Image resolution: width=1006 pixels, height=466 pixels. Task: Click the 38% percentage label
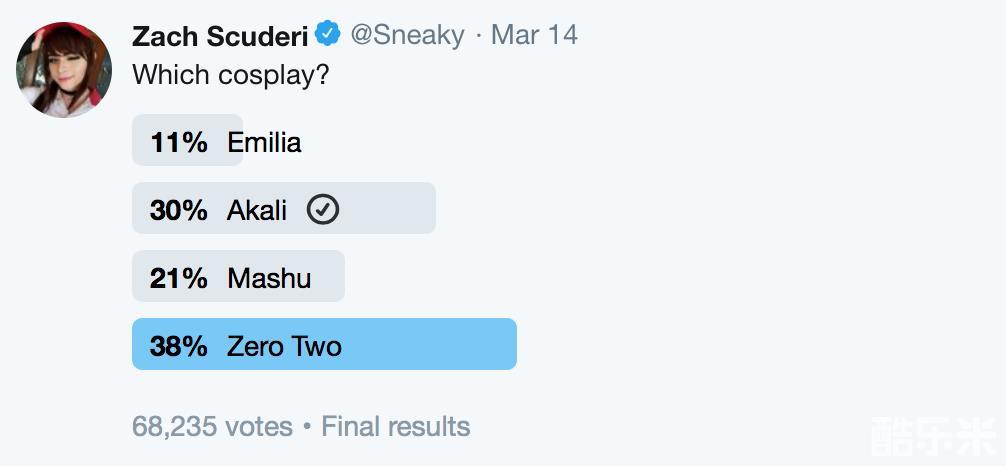[x=179, y=347]
